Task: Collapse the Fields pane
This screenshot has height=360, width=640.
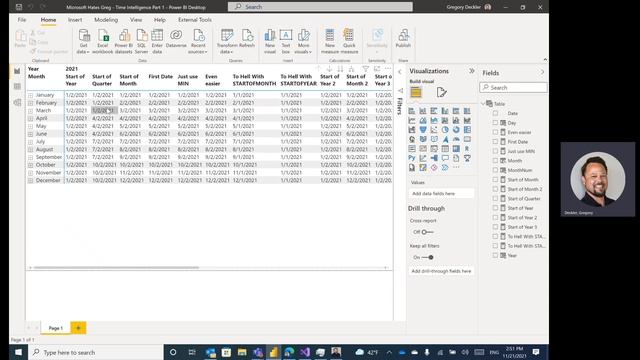Action: (x=542, y=72)
